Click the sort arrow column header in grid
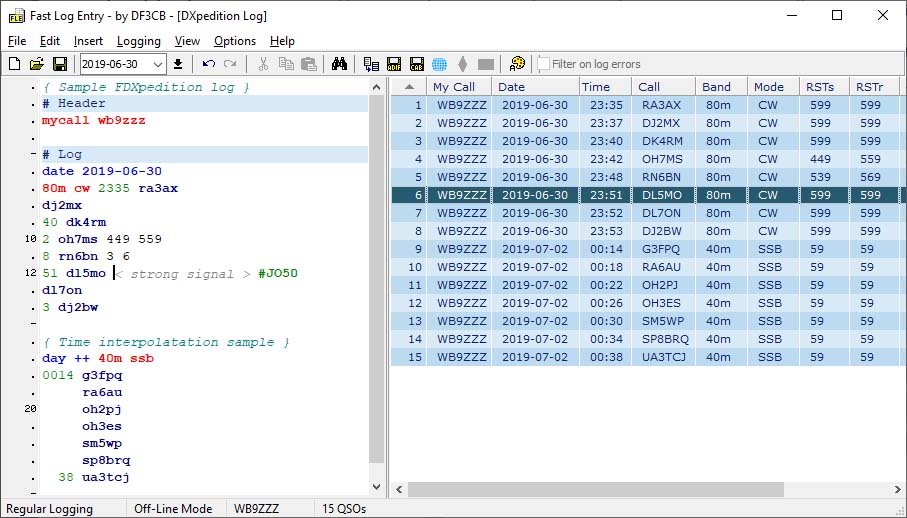Screen dimensions: 907x518 point(408,87)
